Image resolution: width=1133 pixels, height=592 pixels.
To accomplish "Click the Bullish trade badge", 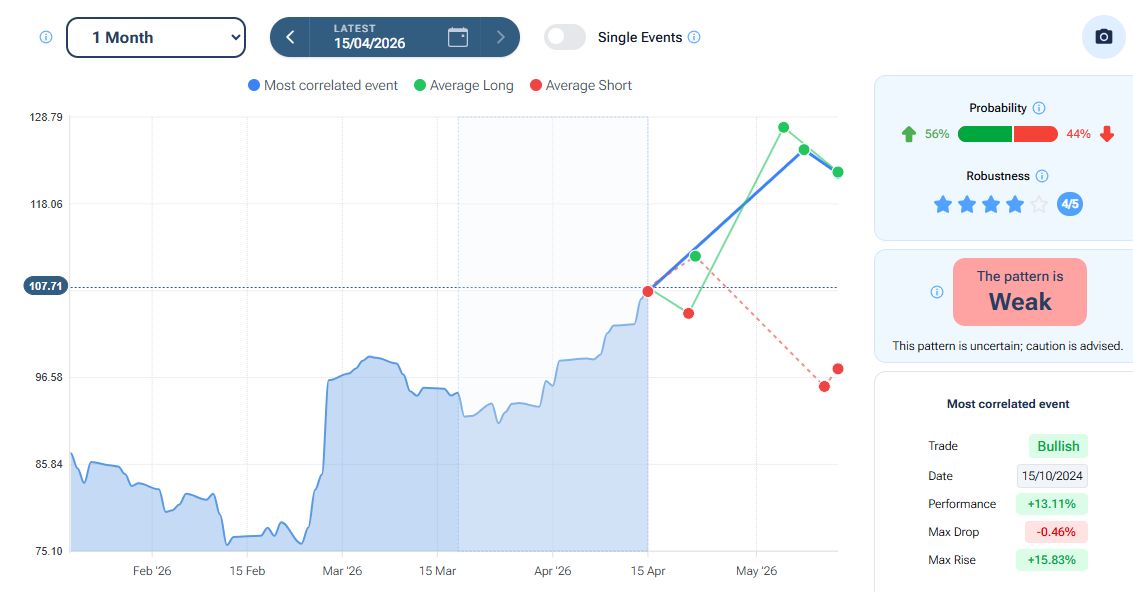I will pyautogui.click(x=1058, y=446).
